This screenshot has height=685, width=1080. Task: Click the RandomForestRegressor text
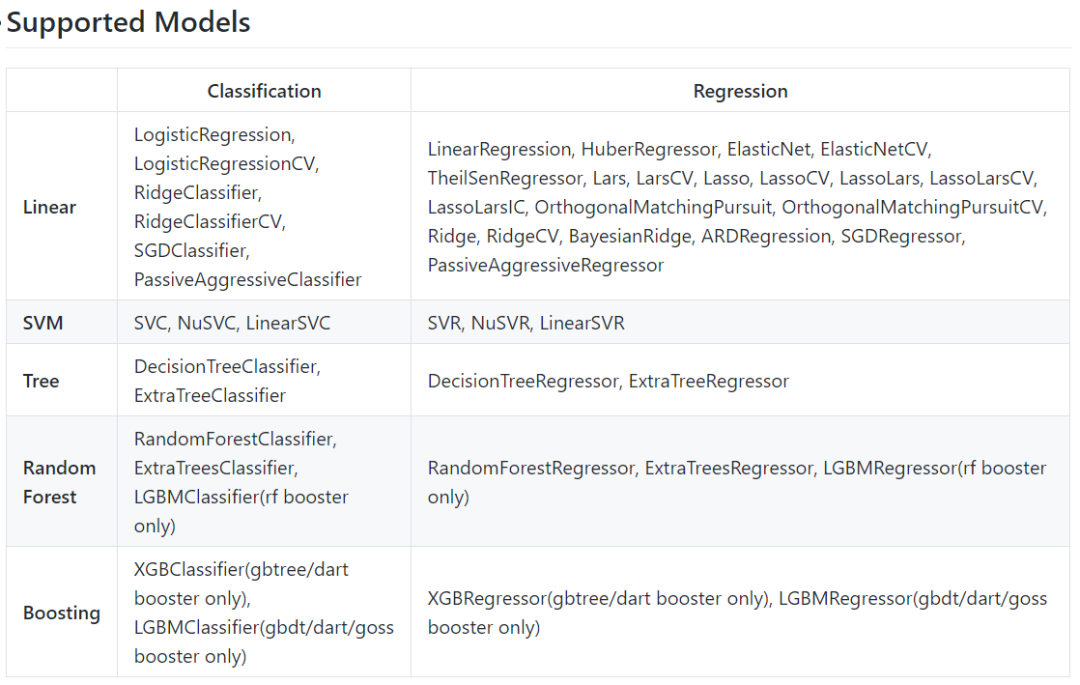[x=531, y=468]
